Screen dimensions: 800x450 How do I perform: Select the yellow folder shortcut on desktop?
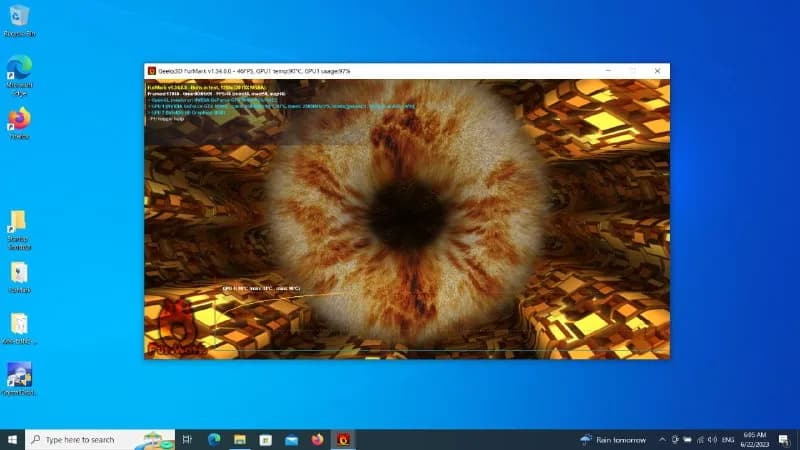pyautogui.click(x=19, y=230)
